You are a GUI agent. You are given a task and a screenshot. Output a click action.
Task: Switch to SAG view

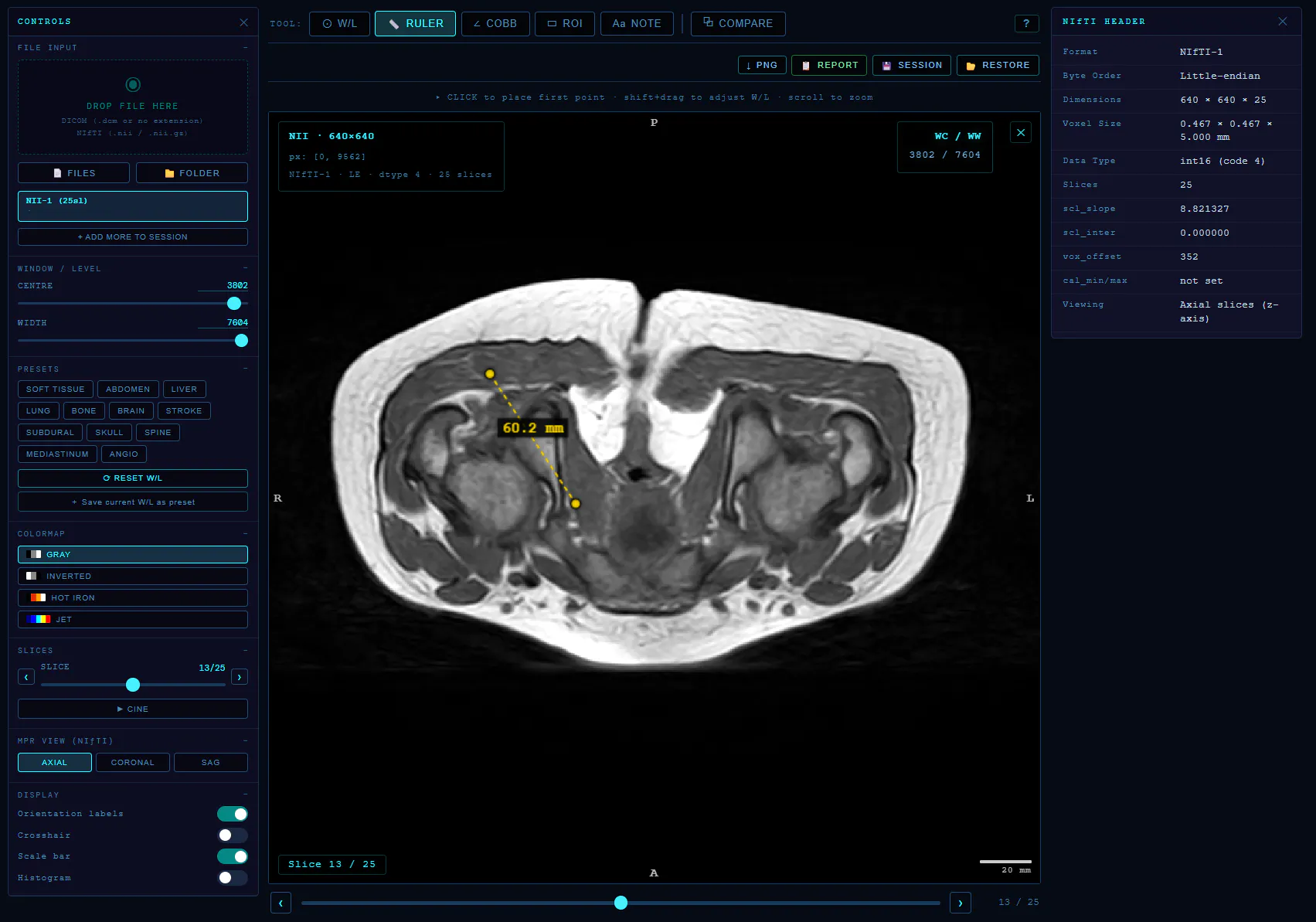pos(211,763)
